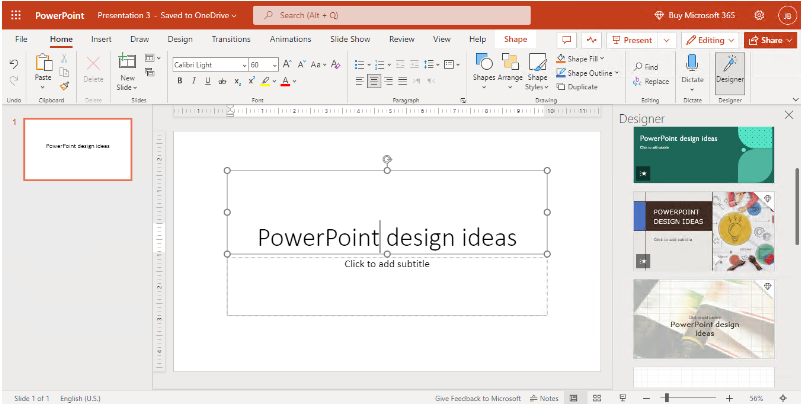
Task: Toggle bold formatting
Action: [x=179, y=81]
